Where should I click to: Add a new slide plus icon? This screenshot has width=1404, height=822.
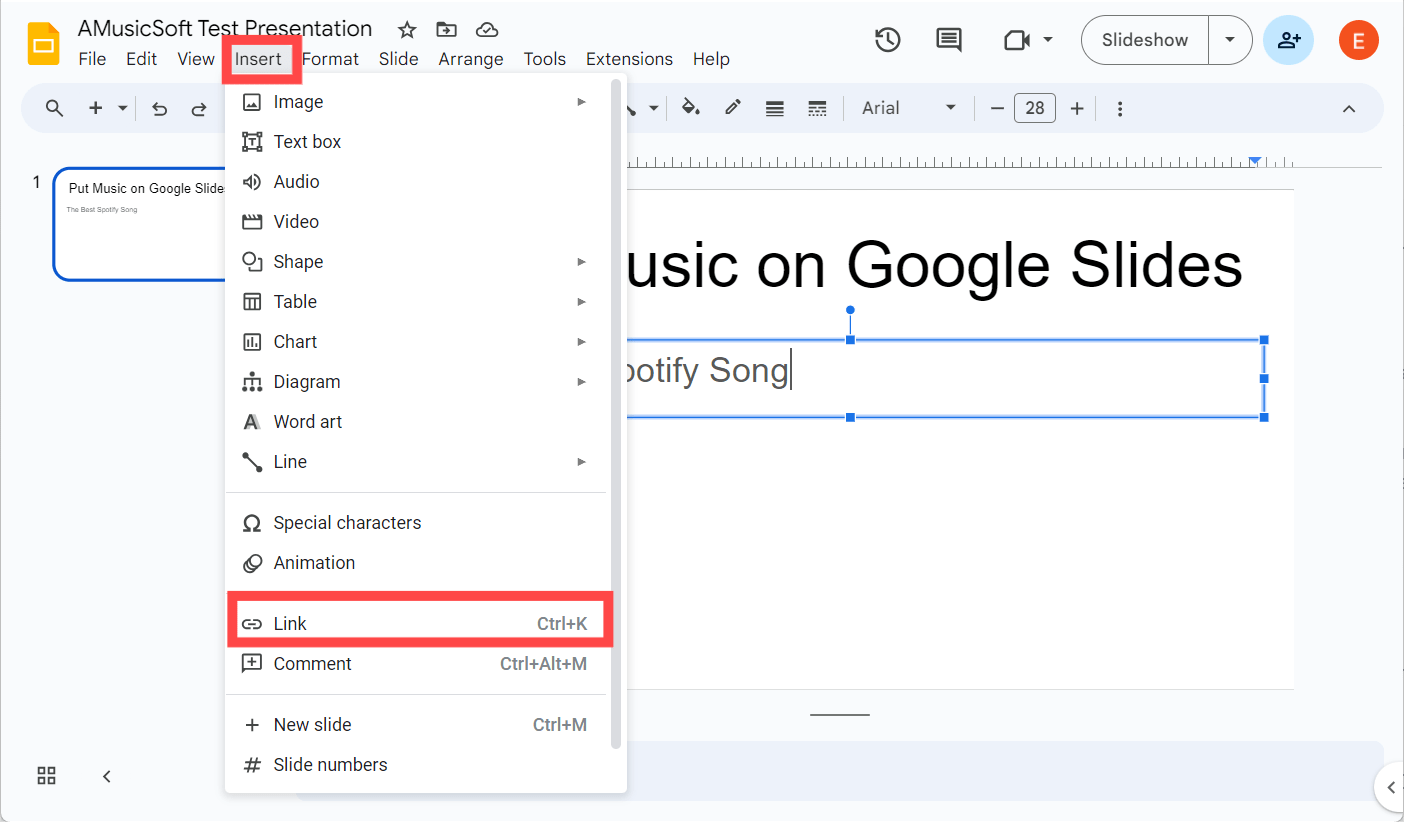(96, 108)
